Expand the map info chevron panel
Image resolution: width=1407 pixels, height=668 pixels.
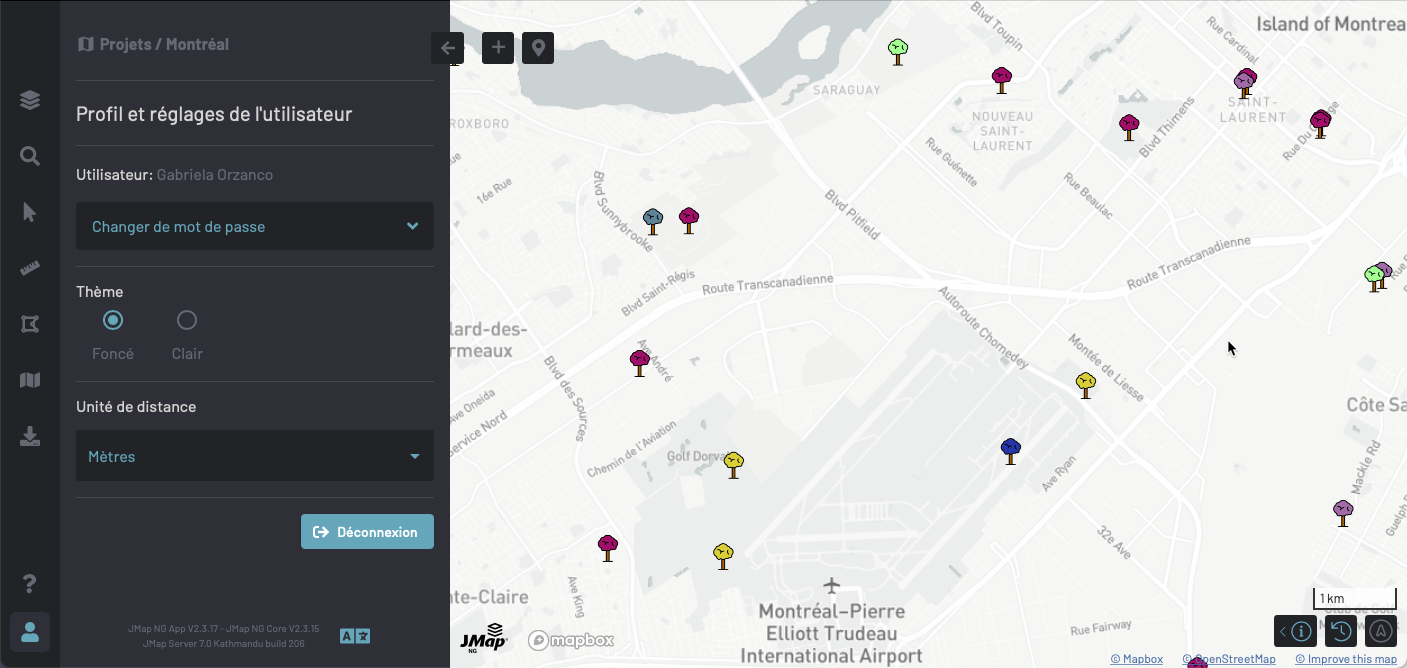point(1283,631)
